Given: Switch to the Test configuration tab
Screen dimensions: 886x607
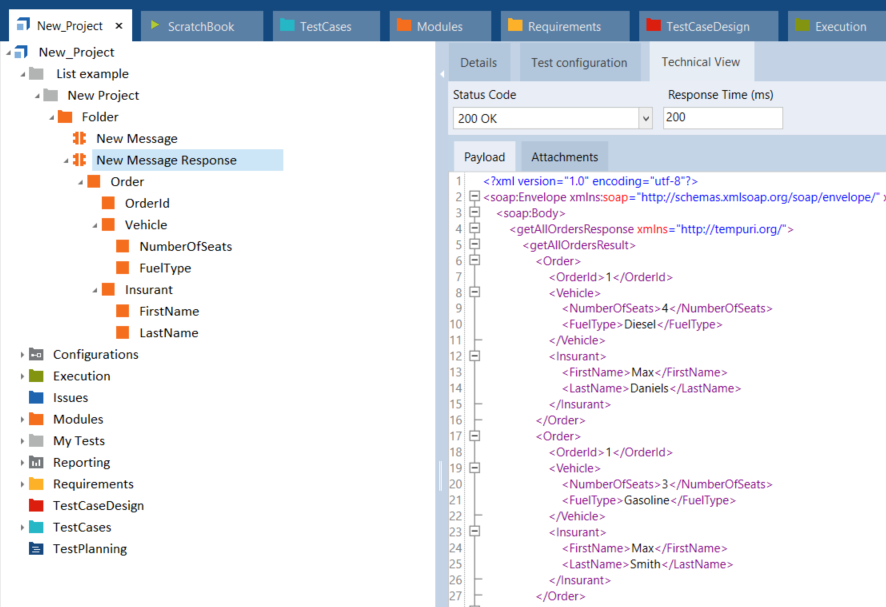Looking at the screenshot, I should pos(579,62).
